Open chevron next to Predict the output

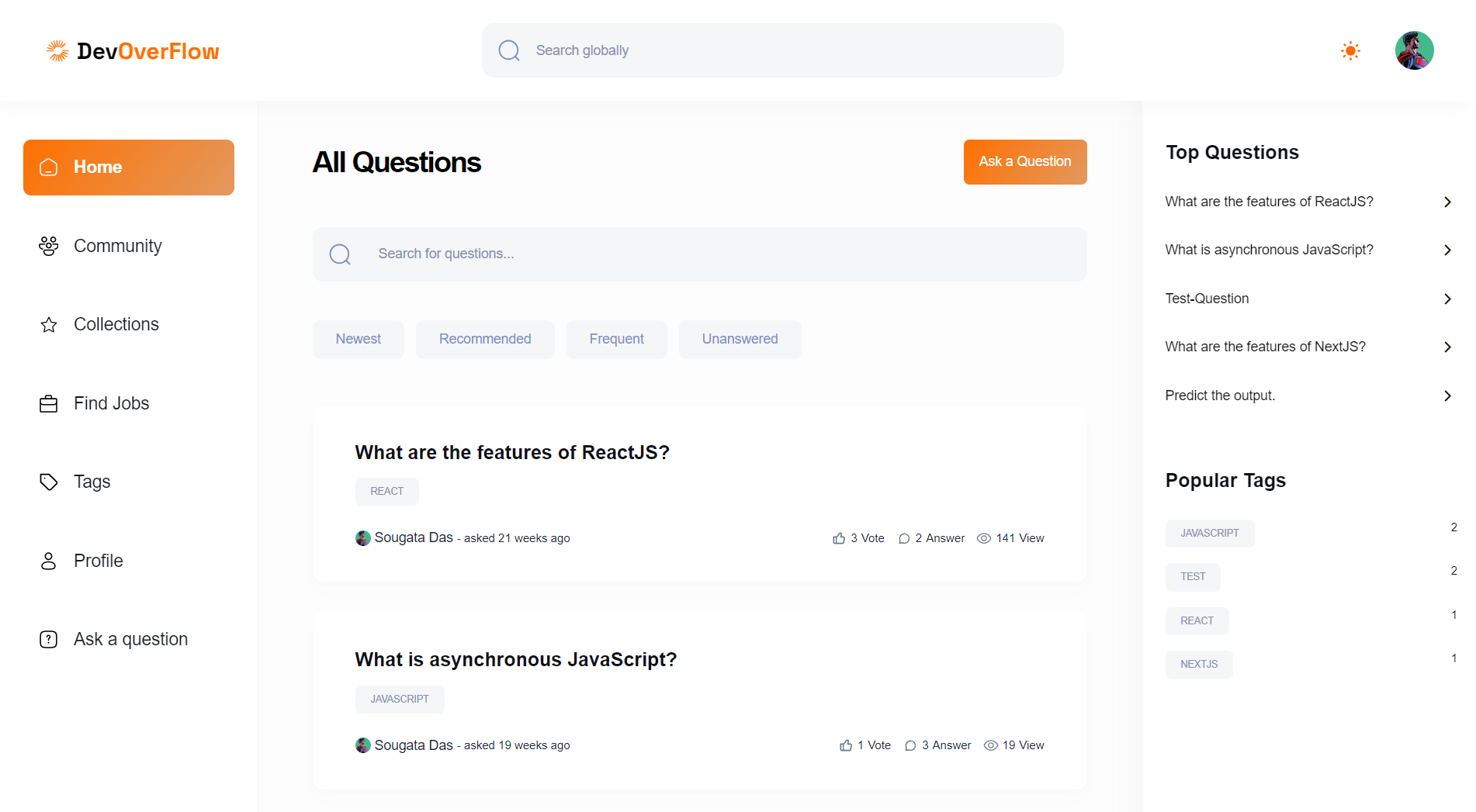point(1447,396)
